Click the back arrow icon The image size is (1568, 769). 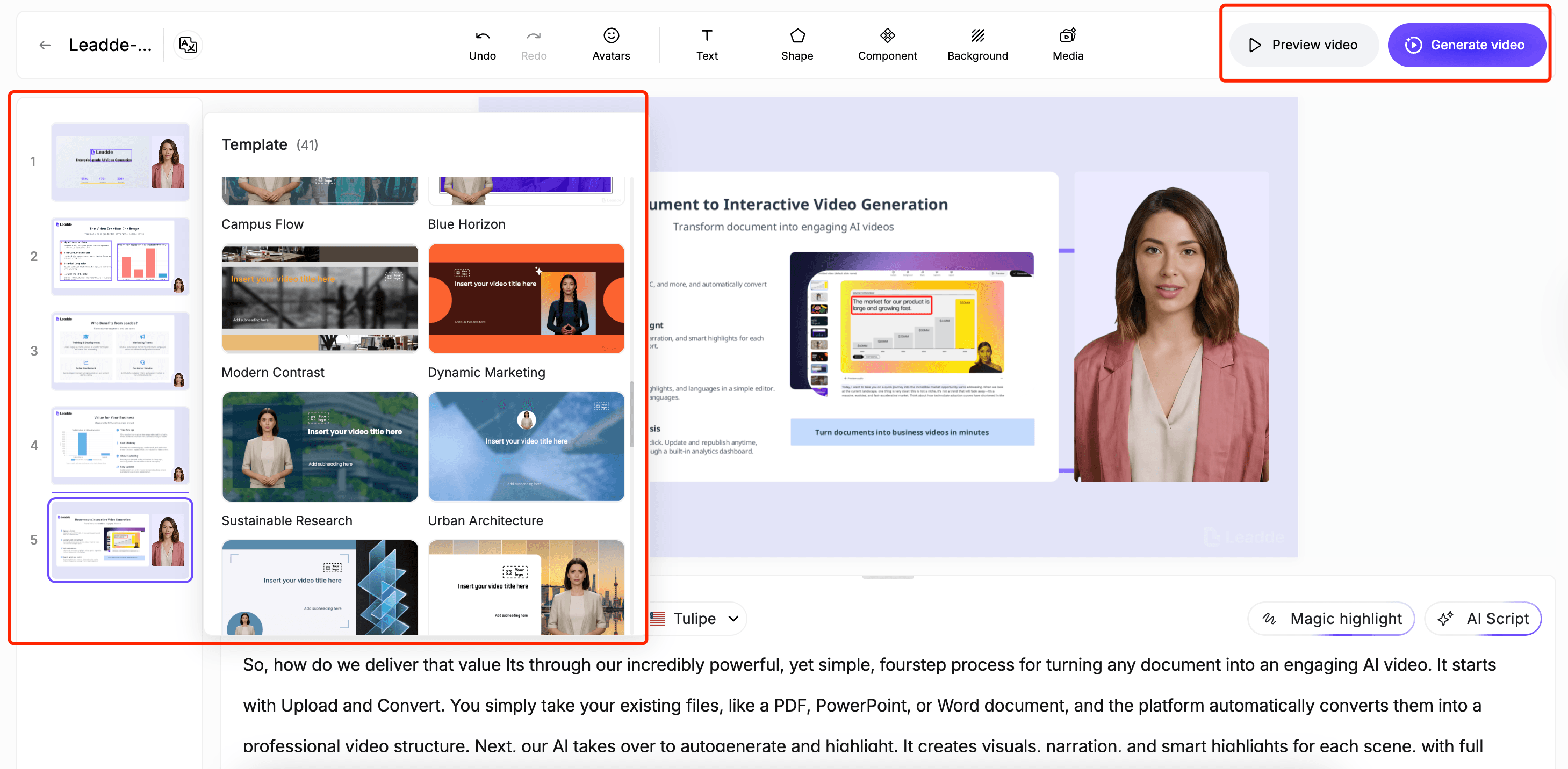tap(45, 45)
